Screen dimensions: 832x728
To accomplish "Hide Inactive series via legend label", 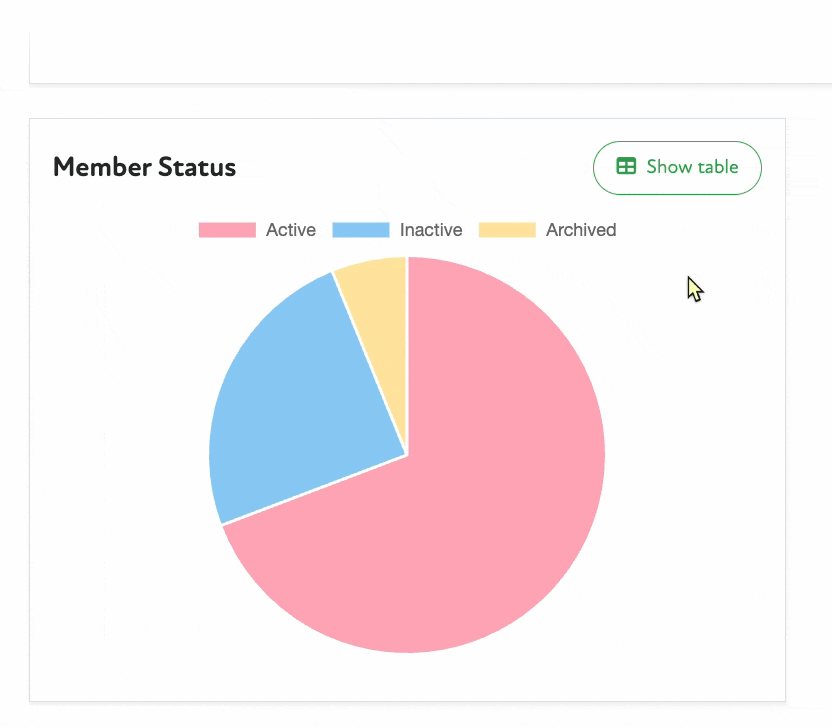I will pos(431,230).
